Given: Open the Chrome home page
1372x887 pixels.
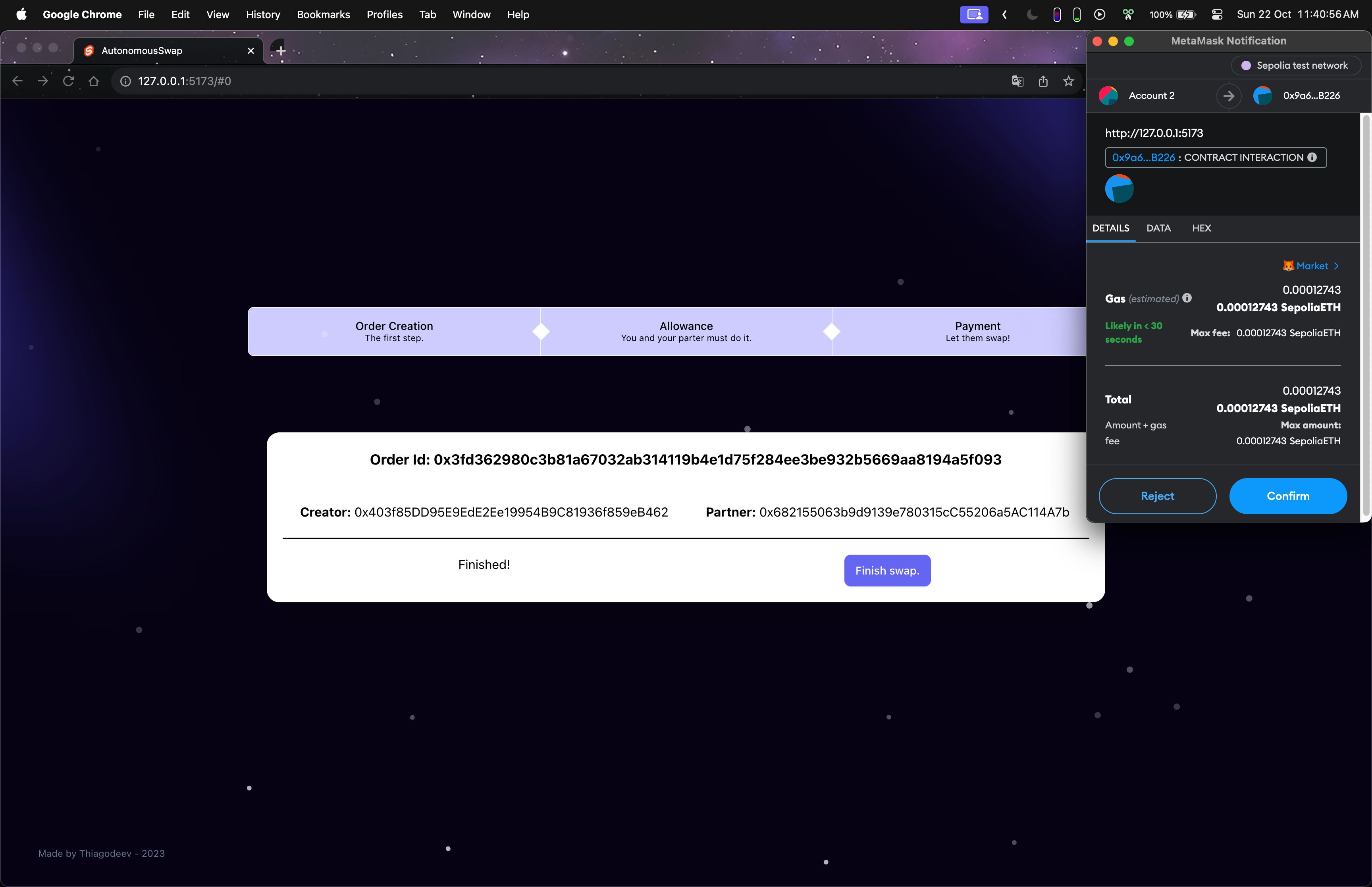Looking at the screenshot, I should pyautogui.click(x=93, y=81).
